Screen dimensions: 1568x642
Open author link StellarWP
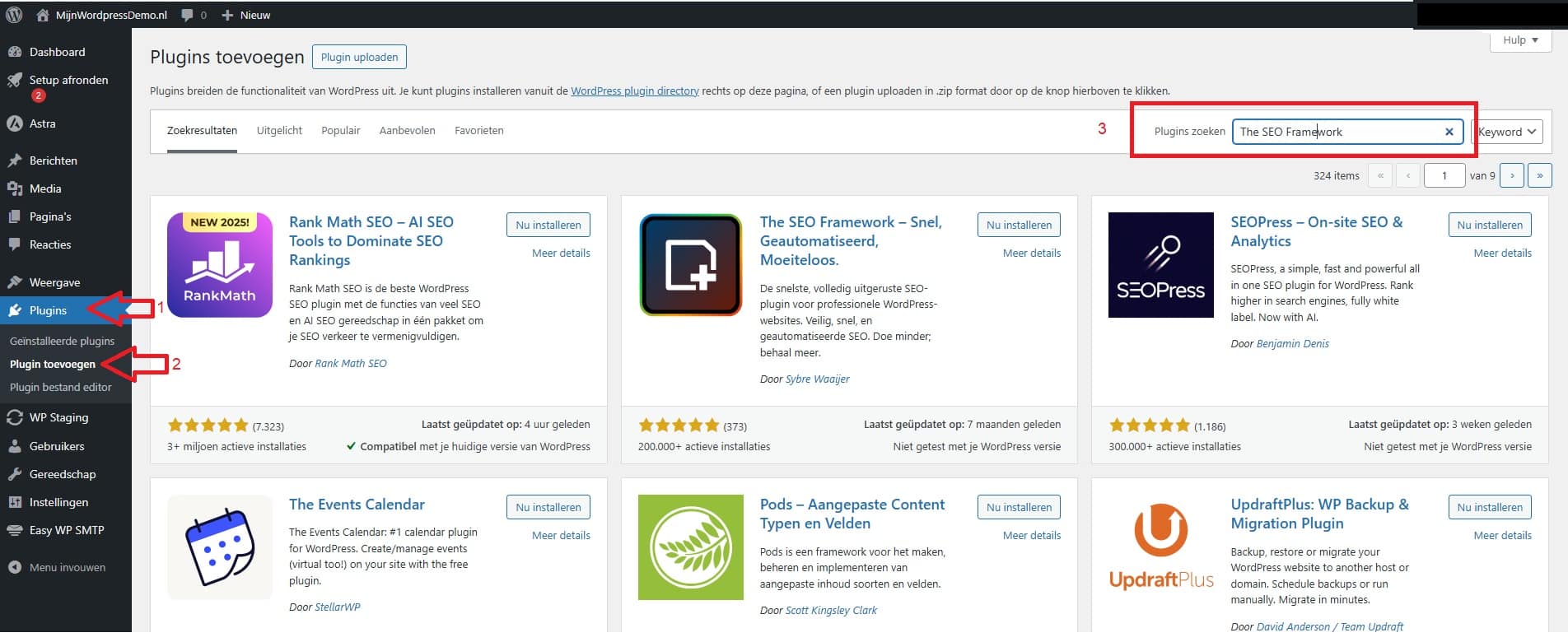click(338, 607)
